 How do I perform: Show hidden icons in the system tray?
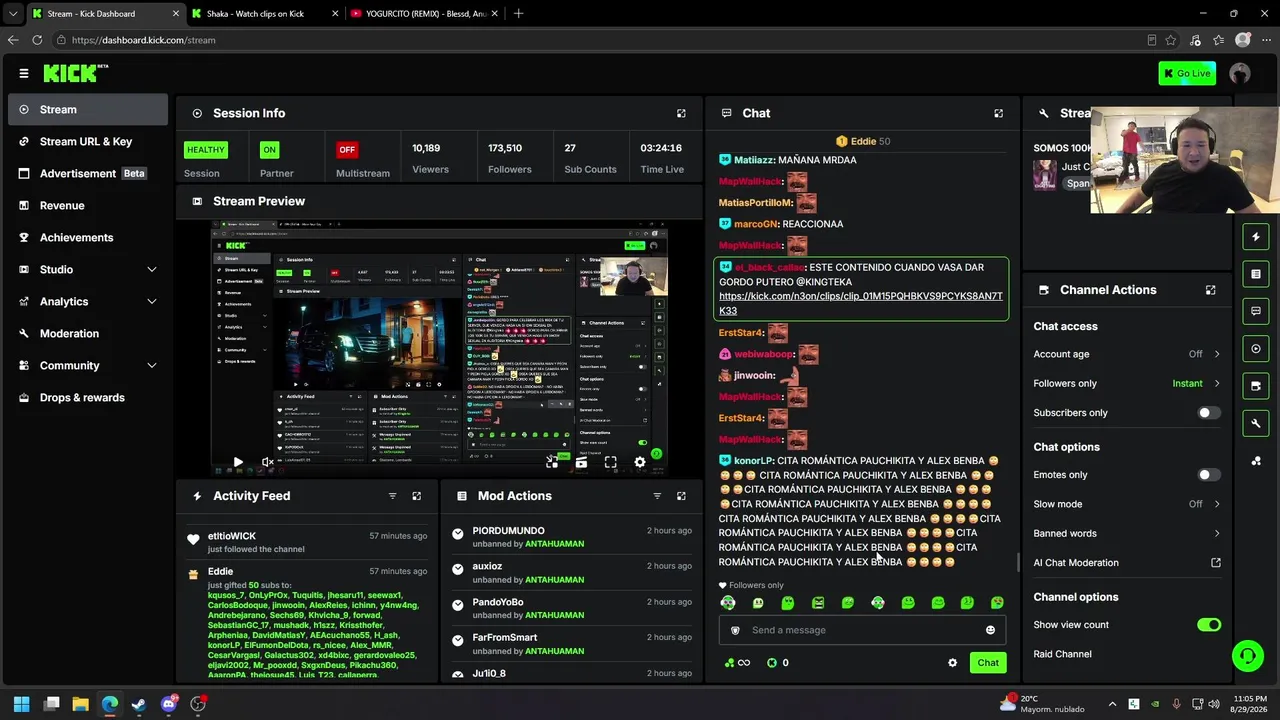coord(1112,705)
